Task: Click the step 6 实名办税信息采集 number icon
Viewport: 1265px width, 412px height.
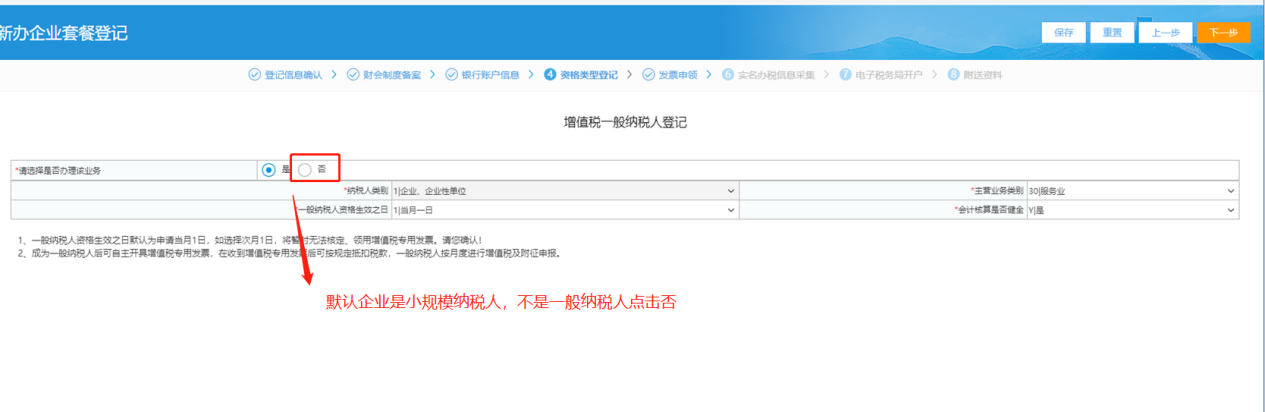Action: click(x=727, y=75)
